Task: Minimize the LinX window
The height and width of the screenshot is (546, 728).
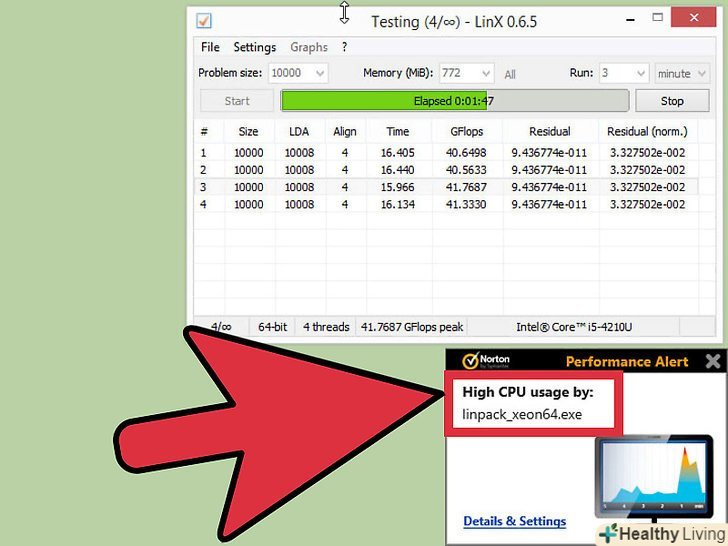Action: coord(630,20)
